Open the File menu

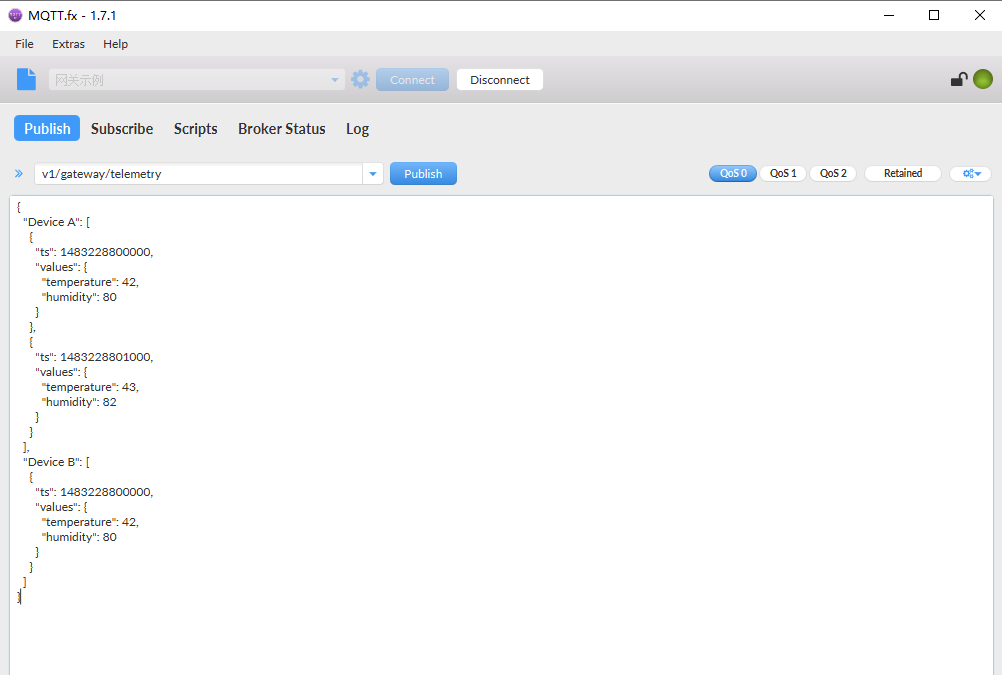pos(24,44)
